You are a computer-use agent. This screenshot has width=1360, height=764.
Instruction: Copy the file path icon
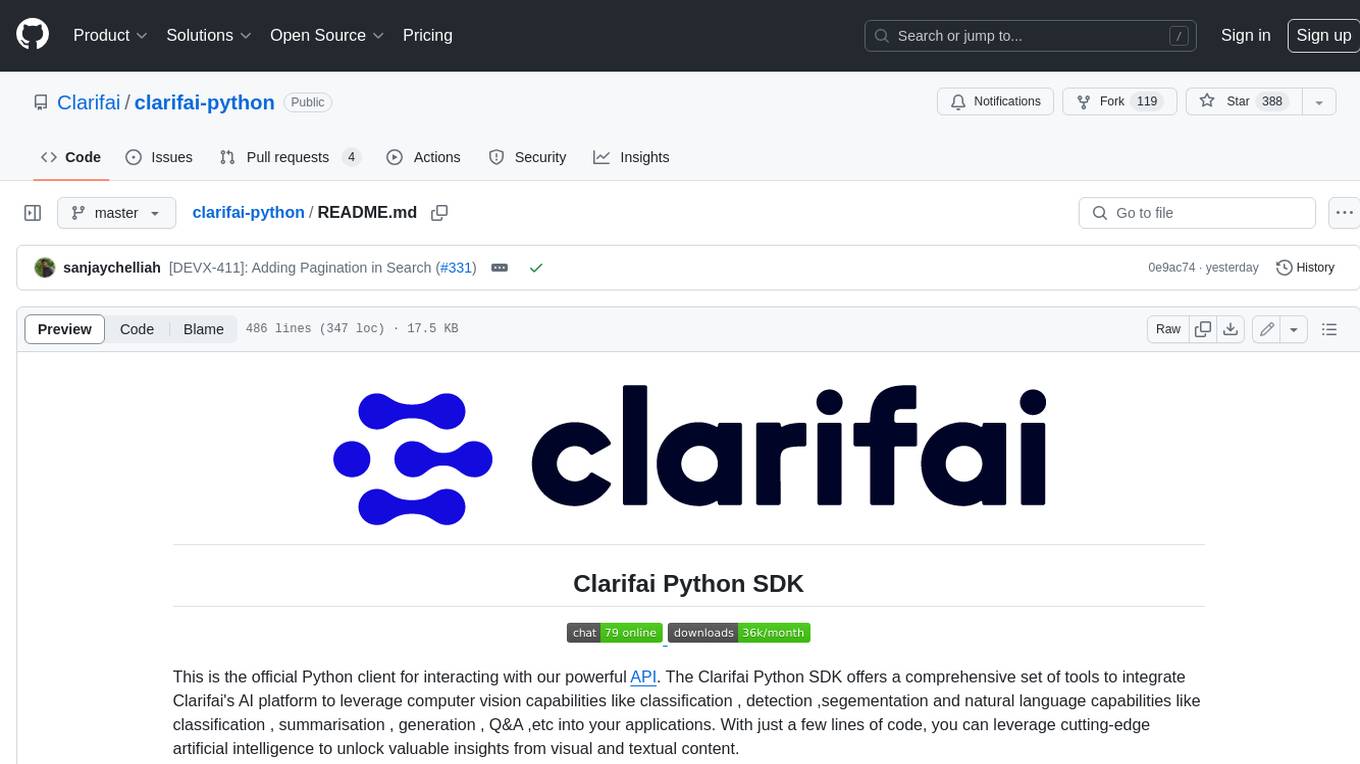(x=439, y=212)
